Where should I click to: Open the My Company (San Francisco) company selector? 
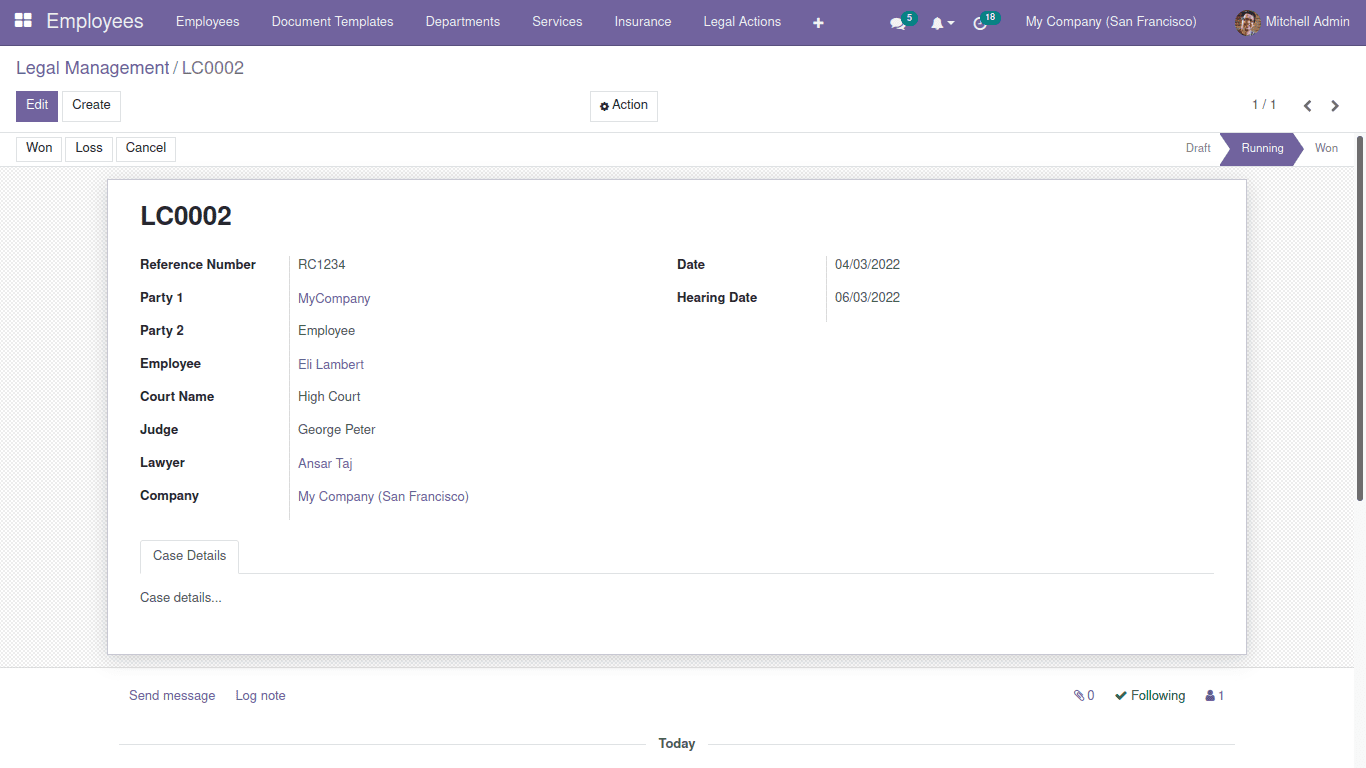[x=1110, y=21]
